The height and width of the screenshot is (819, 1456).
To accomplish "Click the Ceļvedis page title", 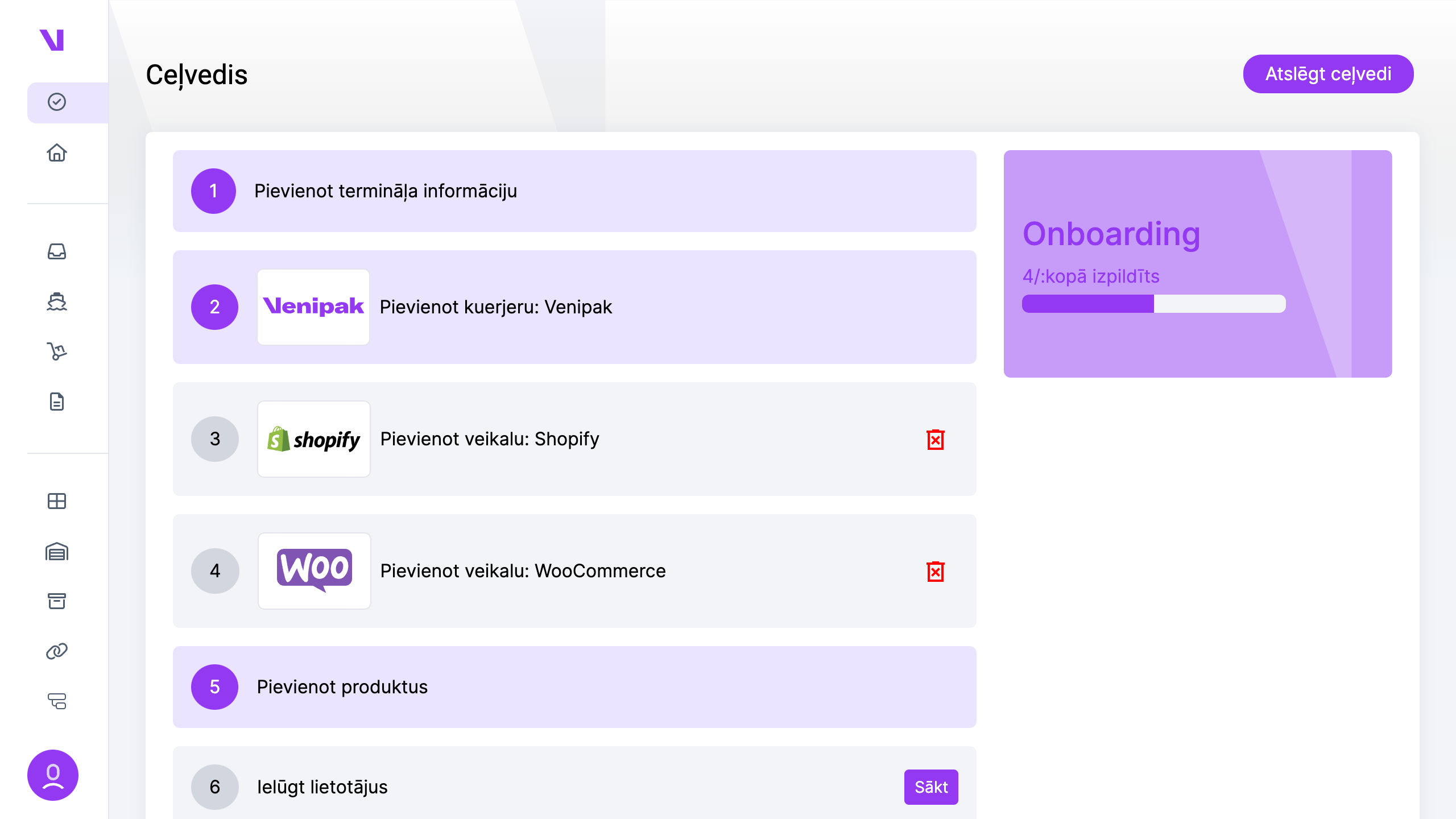I will [x=197, y=75].
